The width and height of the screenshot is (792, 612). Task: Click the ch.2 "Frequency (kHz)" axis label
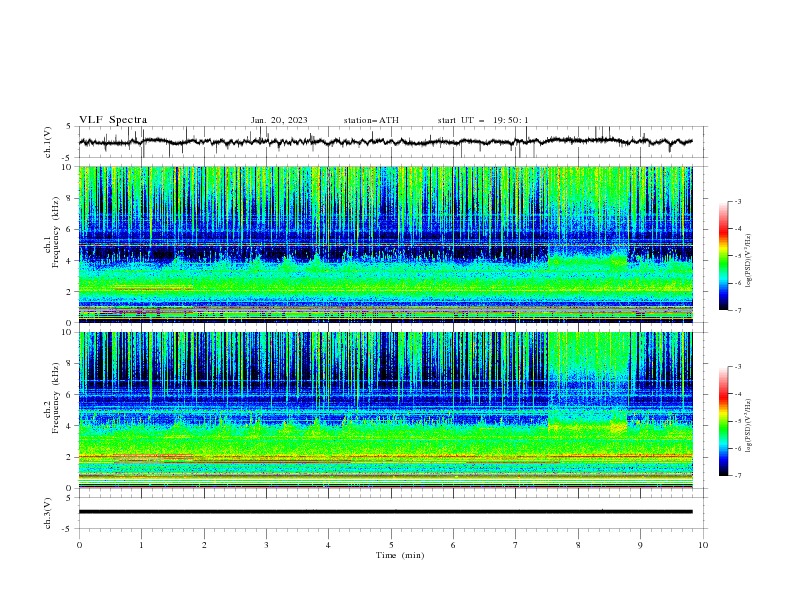click(56, 398)
